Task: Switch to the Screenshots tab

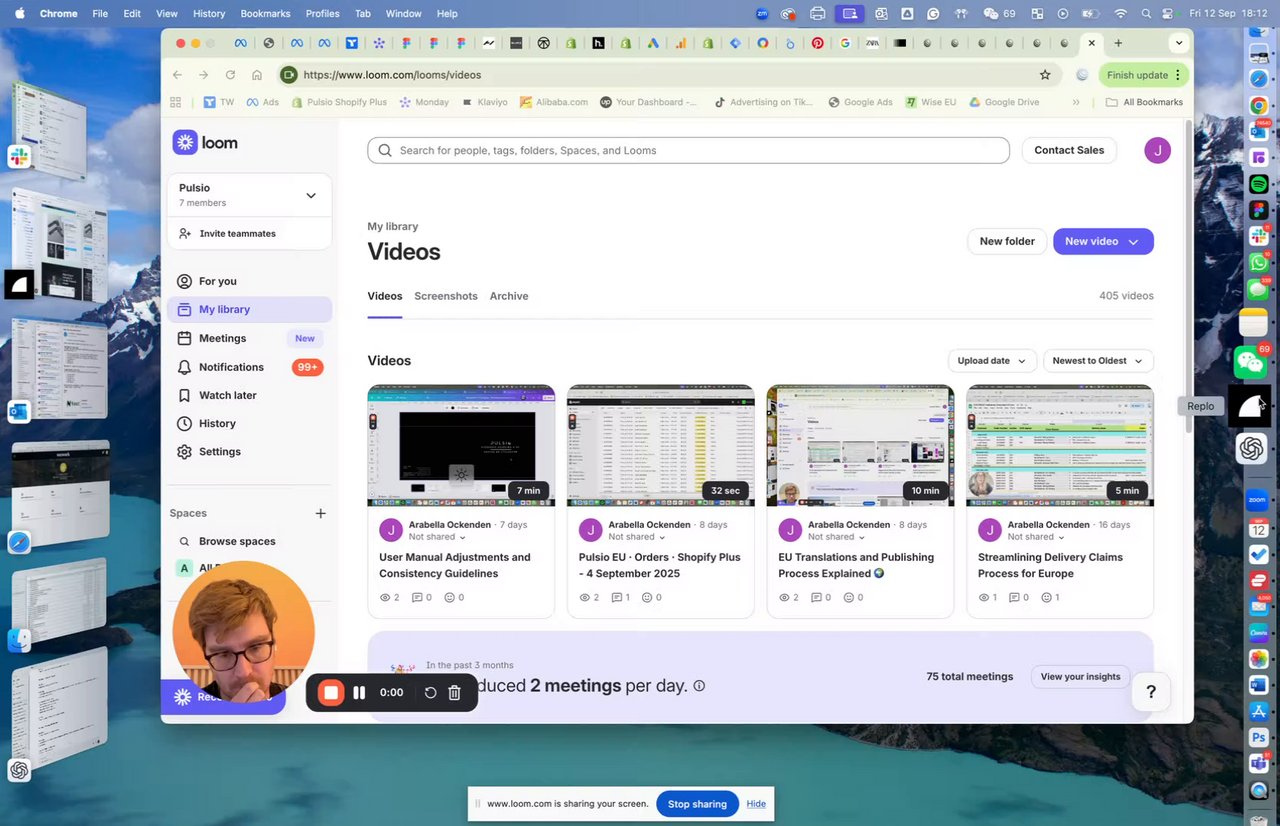Action: (446, 296)
